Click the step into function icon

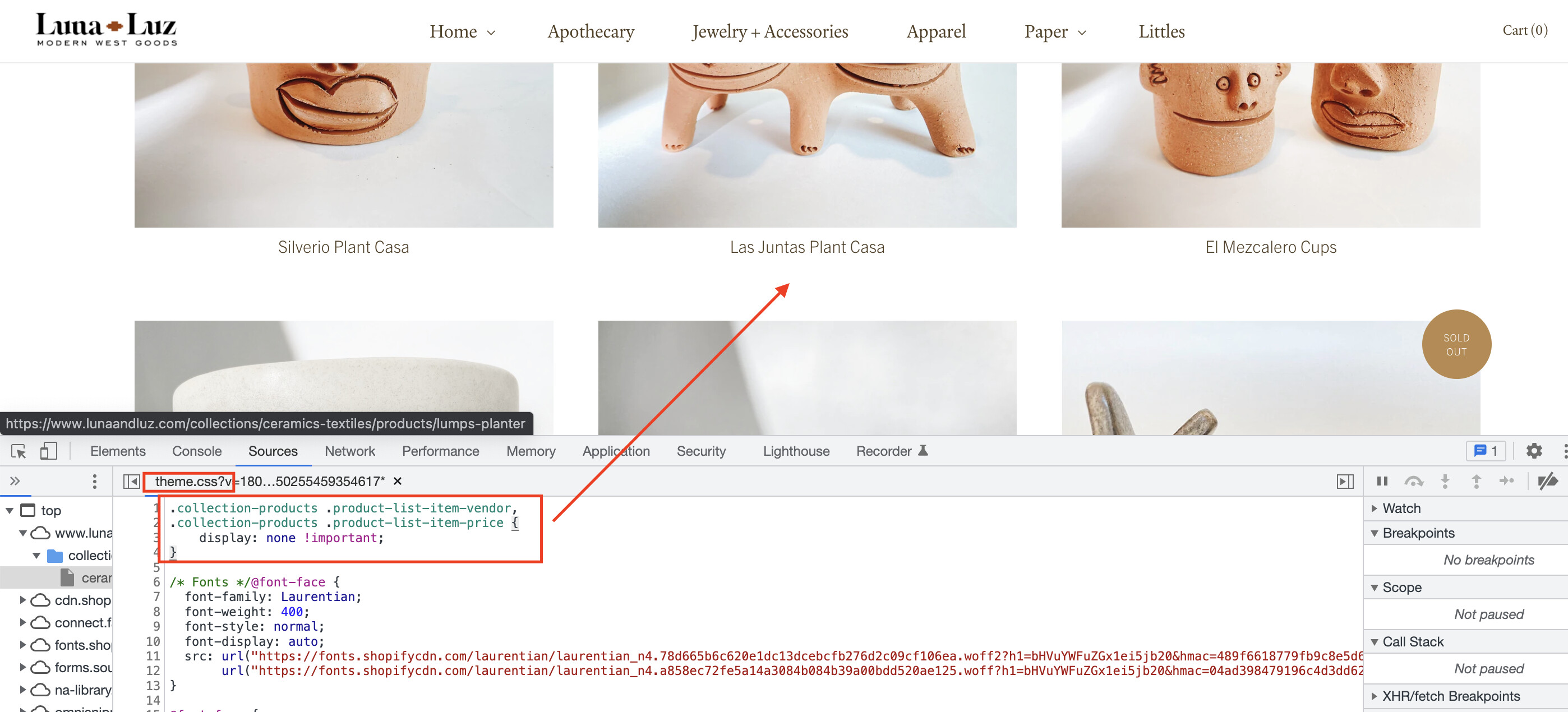[x=1445, y=482]
